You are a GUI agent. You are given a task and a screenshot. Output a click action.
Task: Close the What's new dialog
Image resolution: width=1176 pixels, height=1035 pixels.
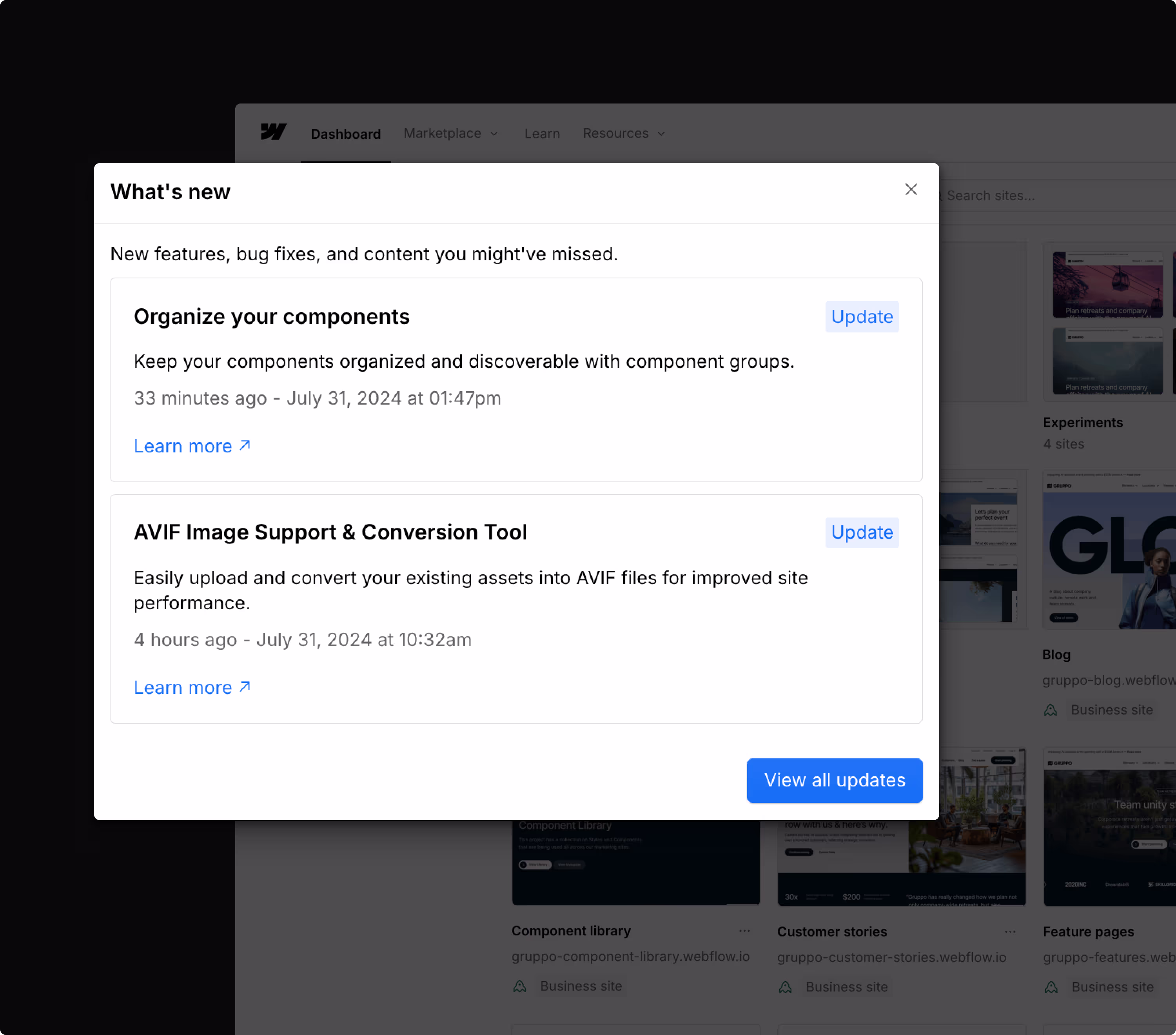[911, 190]
